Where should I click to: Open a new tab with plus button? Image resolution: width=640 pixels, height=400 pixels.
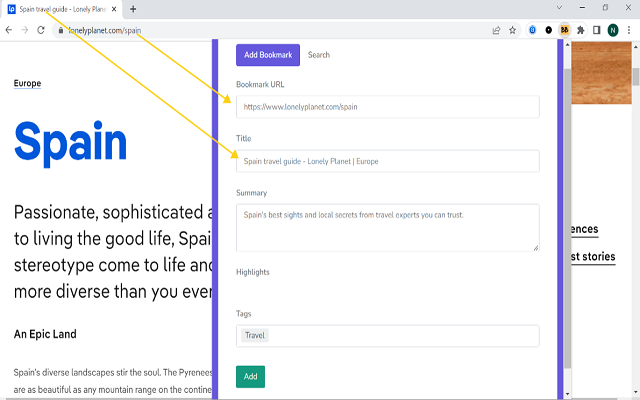point(133,9)
